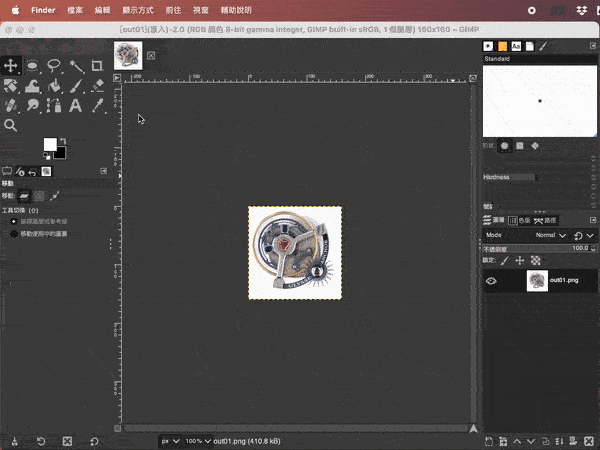The width and height of the screenshot is (600, 450).
Task: Select the second tool toggle radio option
Action: [x=14, y=233]
